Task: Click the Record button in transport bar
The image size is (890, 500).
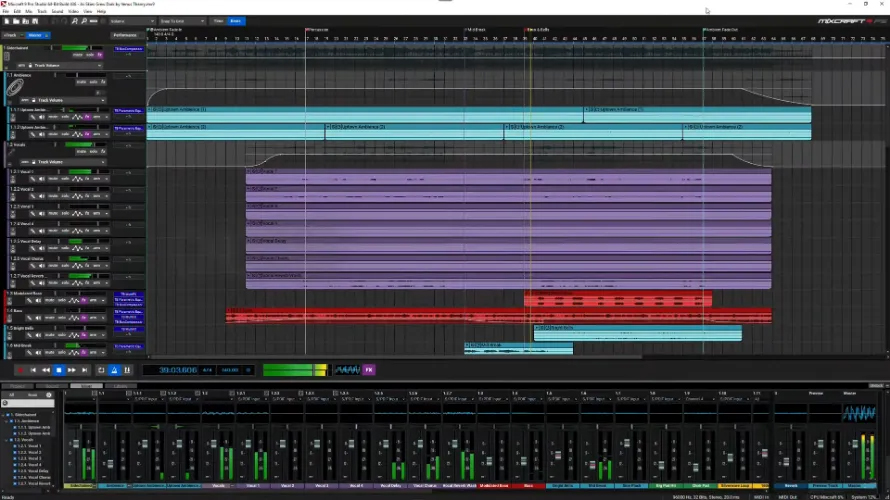Action: point(20,370)
